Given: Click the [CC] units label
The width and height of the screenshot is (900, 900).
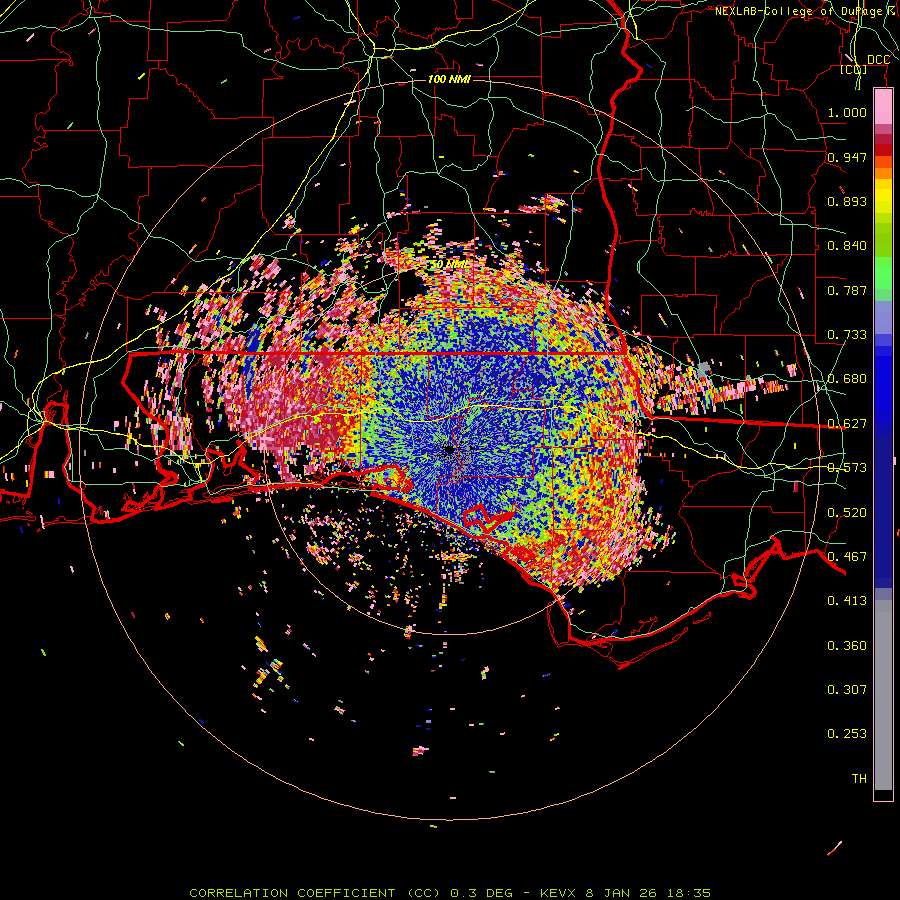Looking at the screenshot, I should pos(854,70).
